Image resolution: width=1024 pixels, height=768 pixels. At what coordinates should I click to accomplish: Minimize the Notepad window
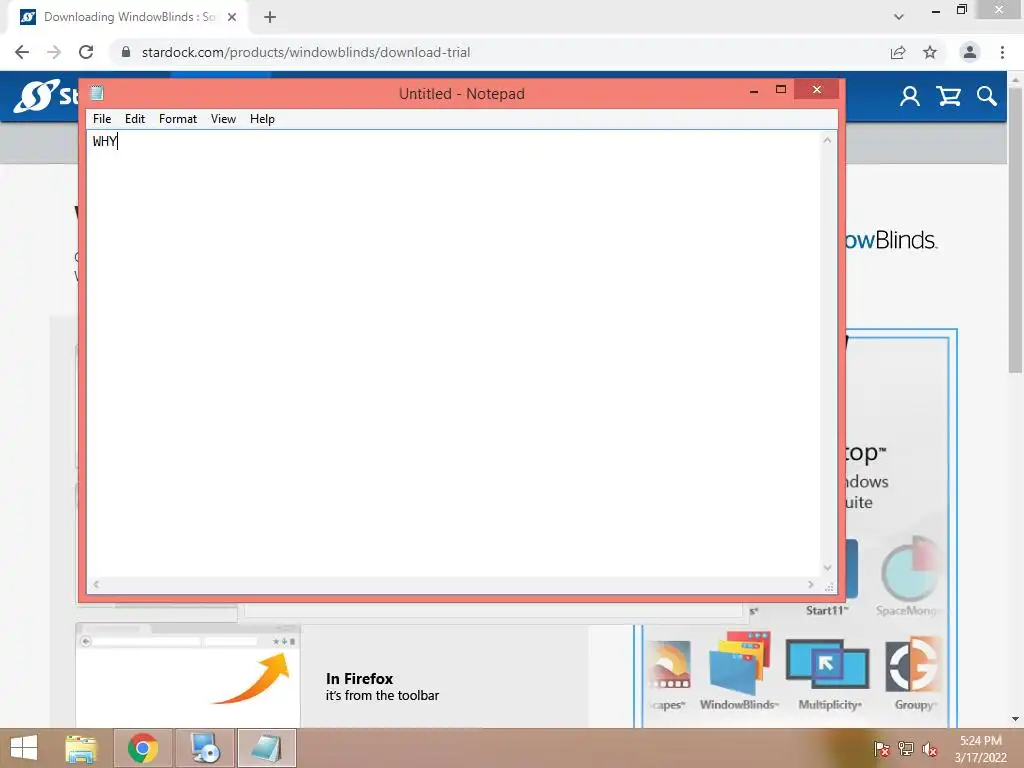coord(754,91)
